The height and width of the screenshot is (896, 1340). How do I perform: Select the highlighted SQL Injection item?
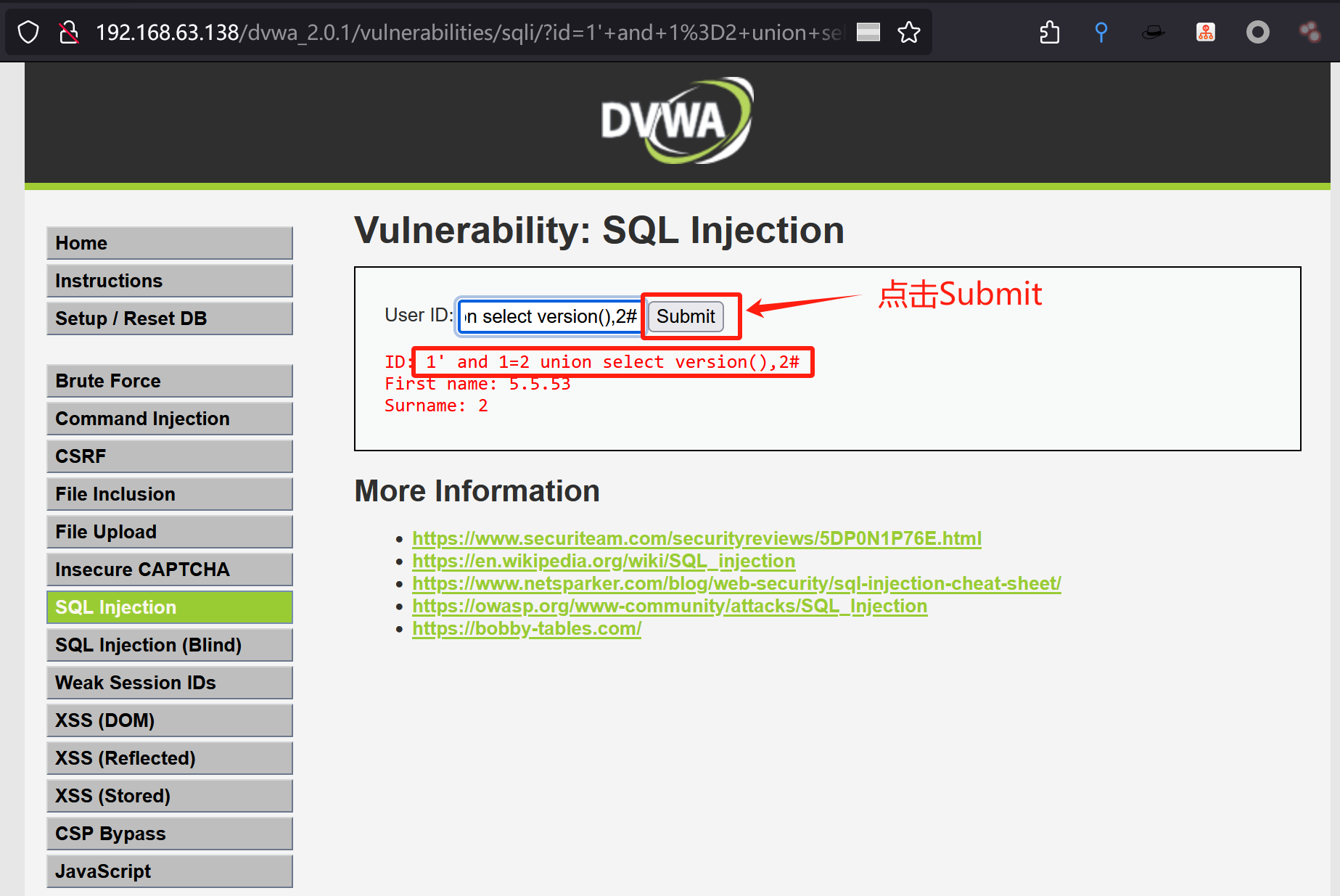coord(170,607)
